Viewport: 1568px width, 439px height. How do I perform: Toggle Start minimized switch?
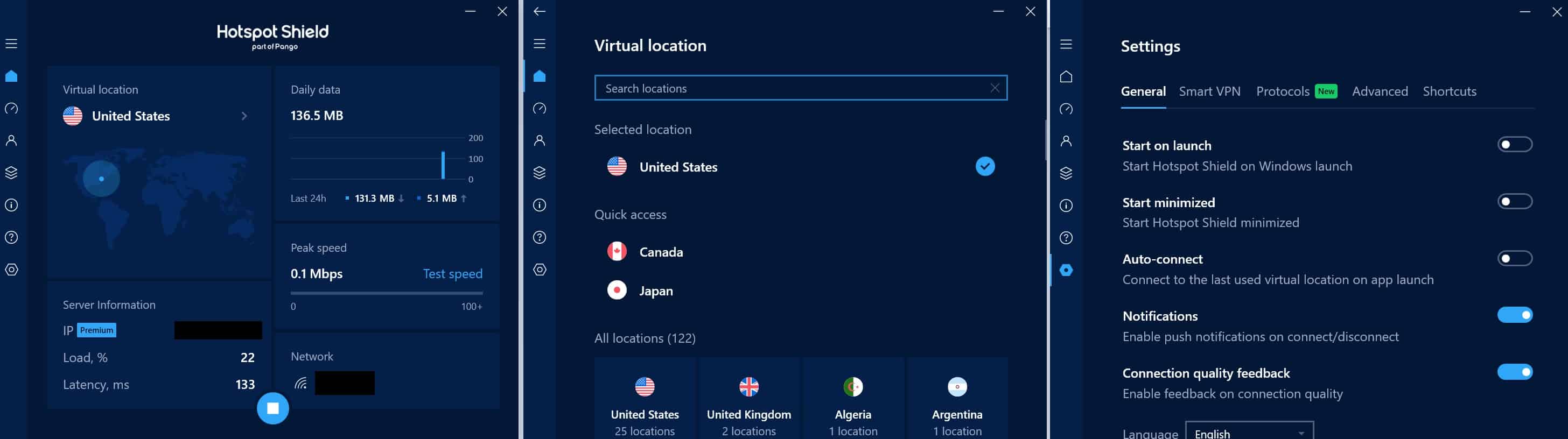(x=1515, y=201)
